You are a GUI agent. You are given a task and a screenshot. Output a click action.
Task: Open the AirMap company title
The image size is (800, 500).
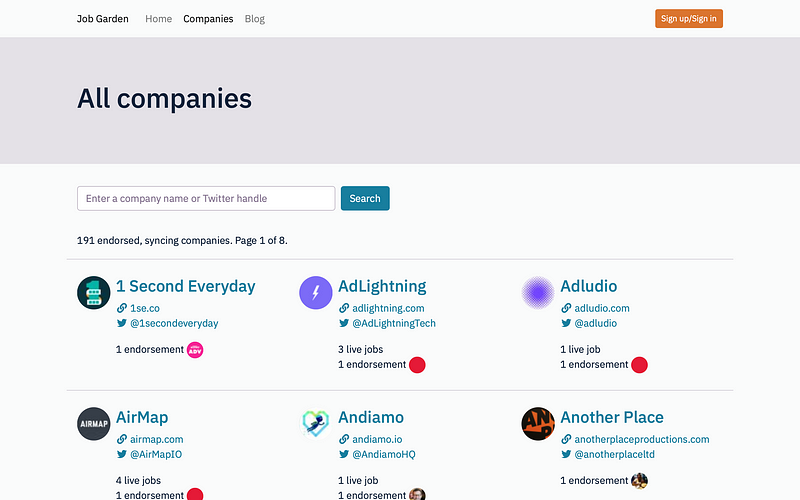[x=142, y=417]
